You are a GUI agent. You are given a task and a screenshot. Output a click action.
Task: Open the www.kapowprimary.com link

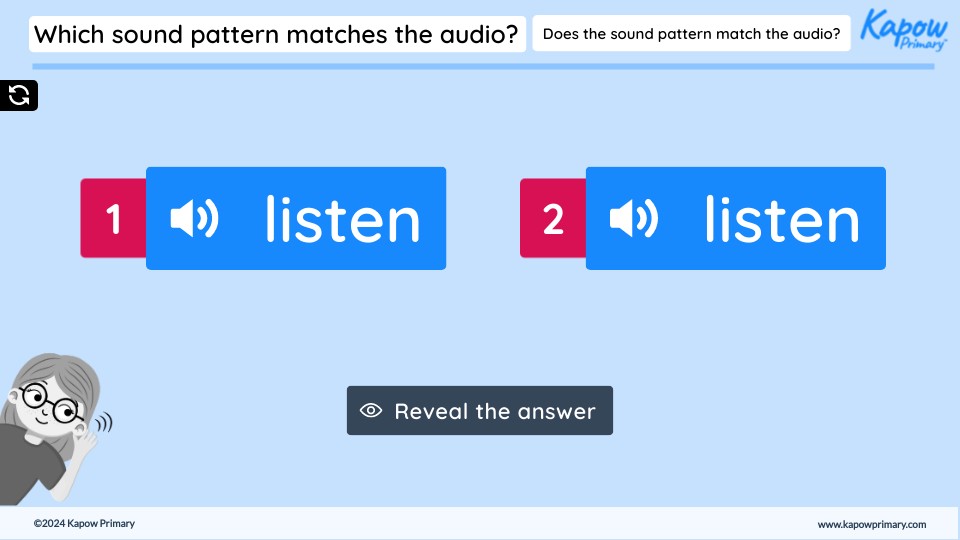pyautogui.click(x=871, y=524)
